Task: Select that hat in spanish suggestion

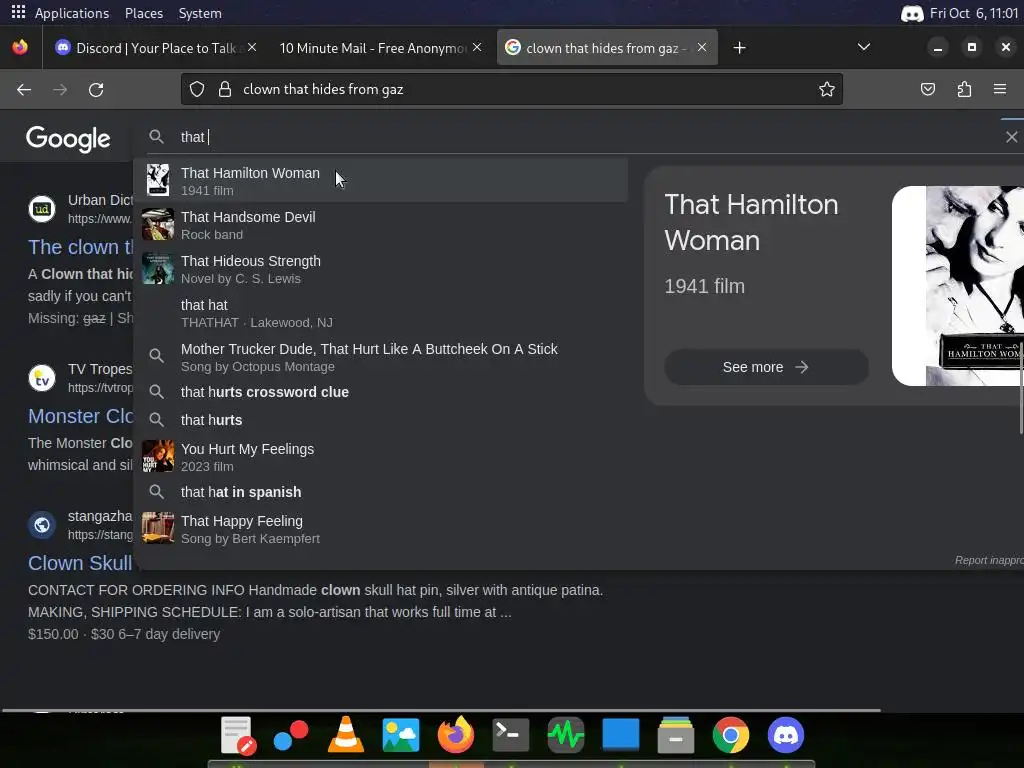Action: [x=381, y=492]
